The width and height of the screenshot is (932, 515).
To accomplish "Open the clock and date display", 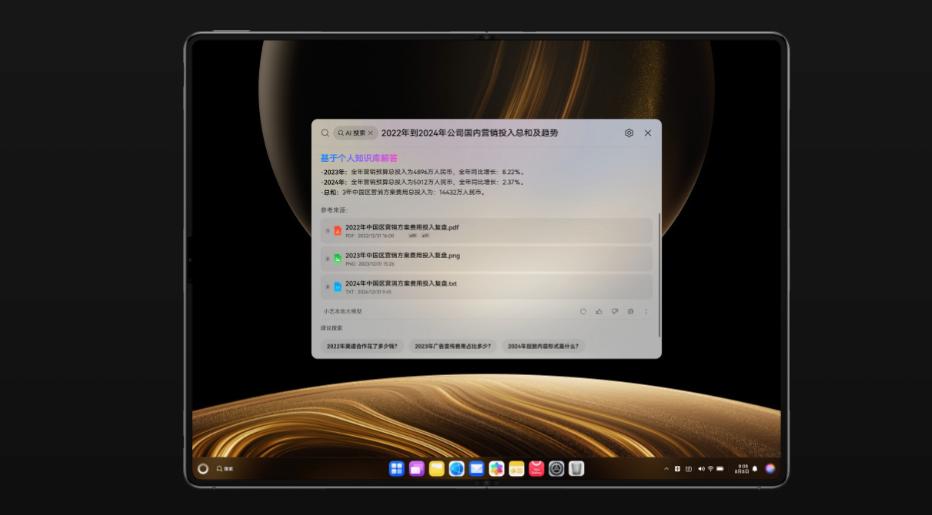I will (x=742, y=469).
